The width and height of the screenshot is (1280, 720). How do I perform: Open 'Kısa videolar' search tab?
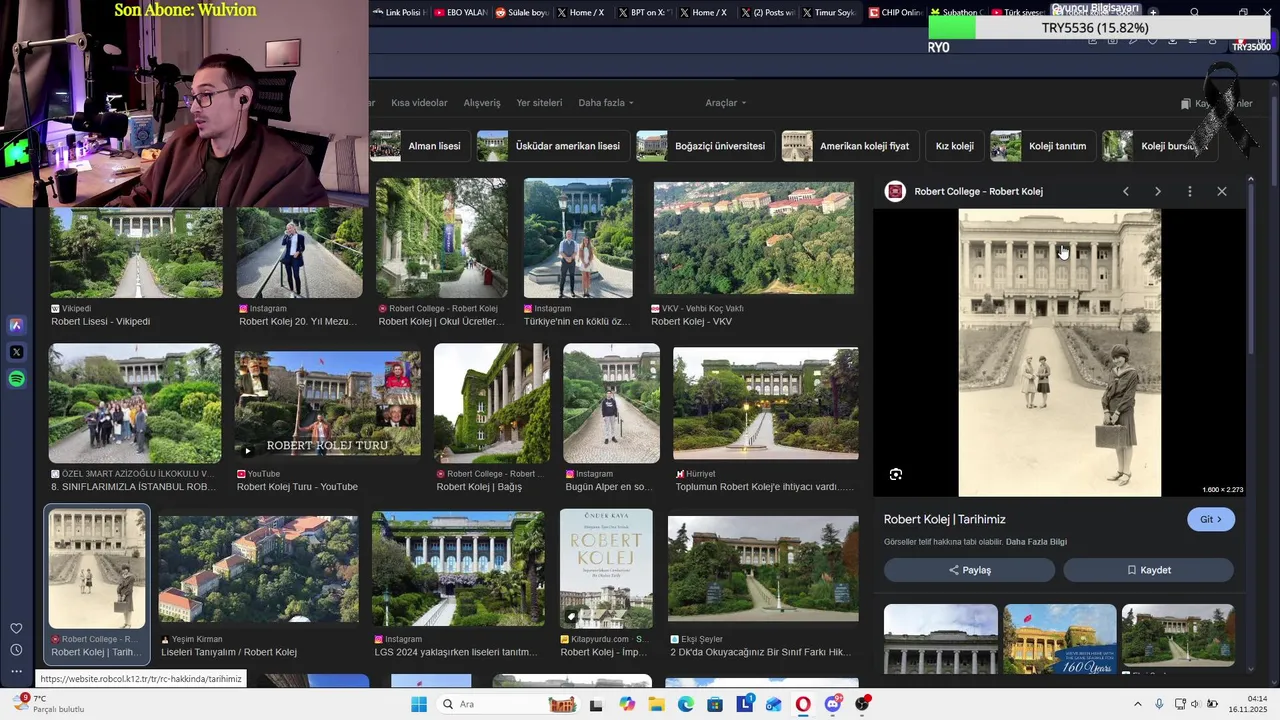point(419,103)
